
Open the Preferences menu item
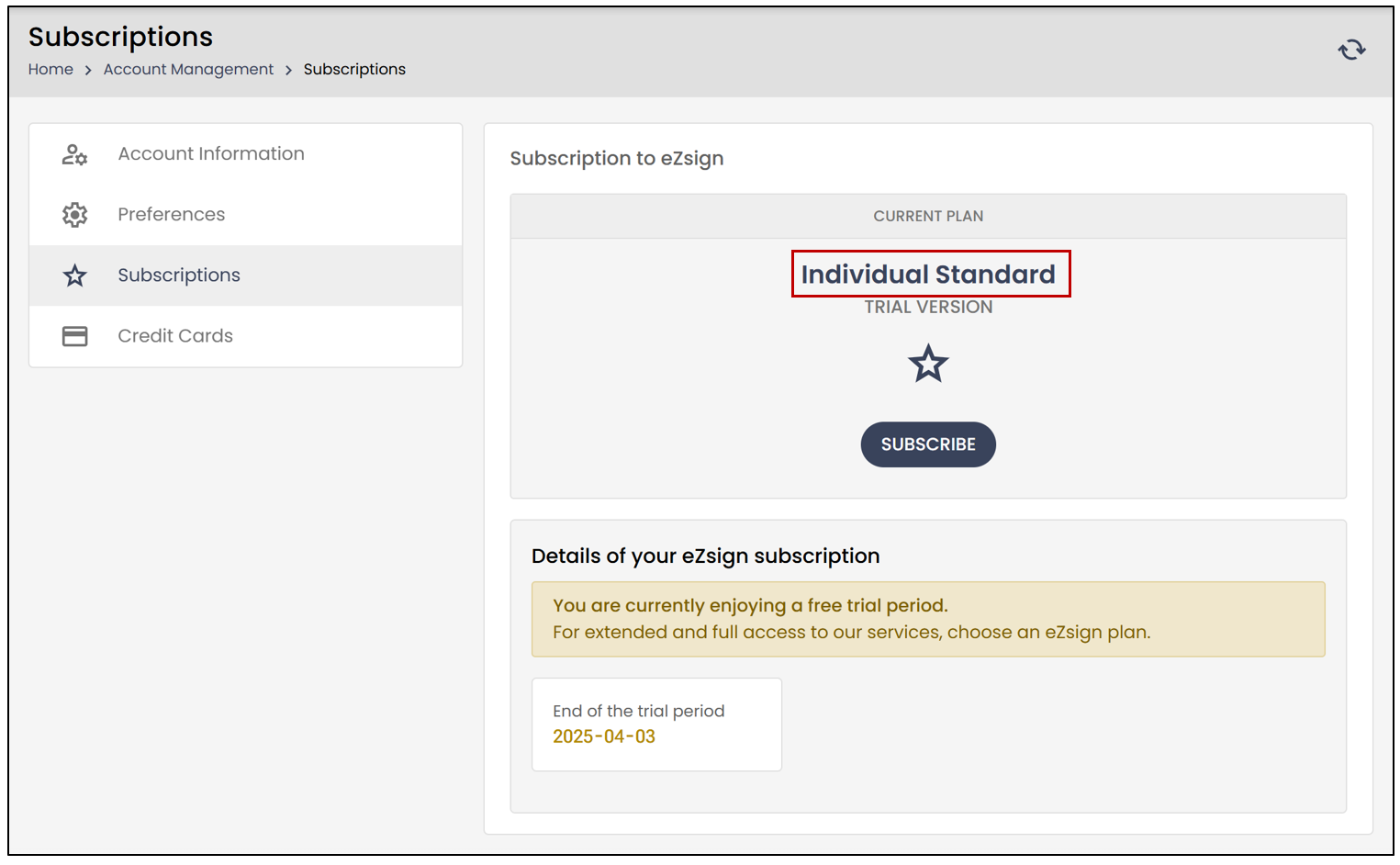(246, 215)
